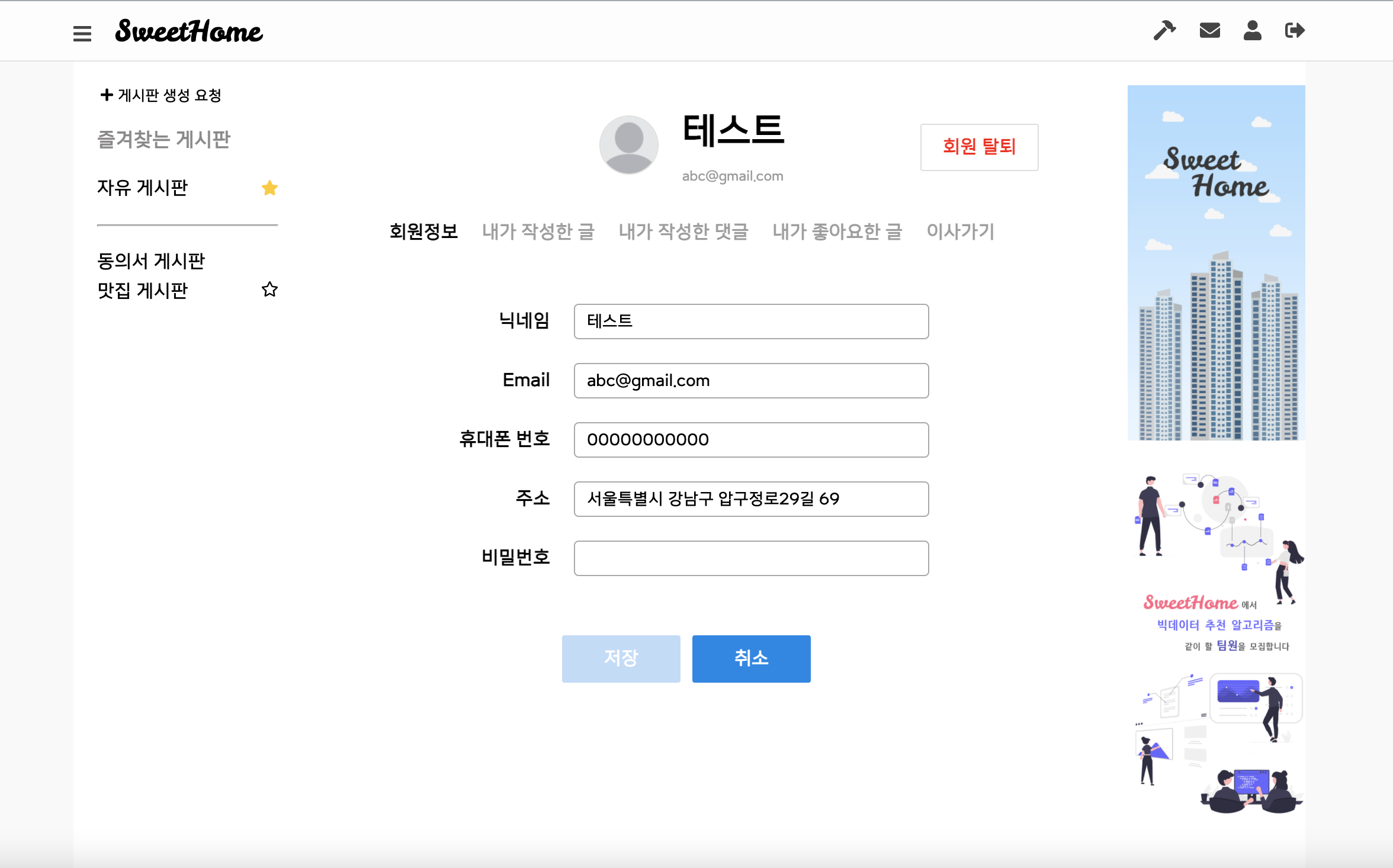Open the 동의서 게시판 link
Image resolution: width=1393 pixels, height=868 pixels.
(151, 261)
